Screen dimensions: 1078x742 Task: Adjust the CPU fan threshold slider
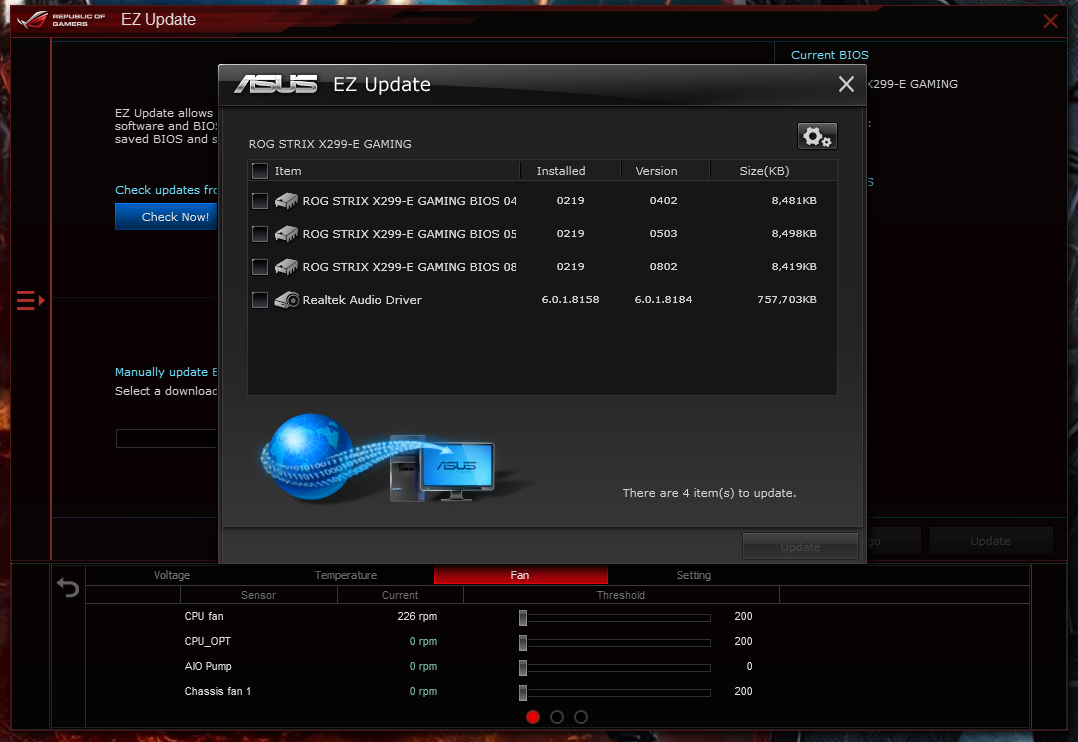(523, 618)
